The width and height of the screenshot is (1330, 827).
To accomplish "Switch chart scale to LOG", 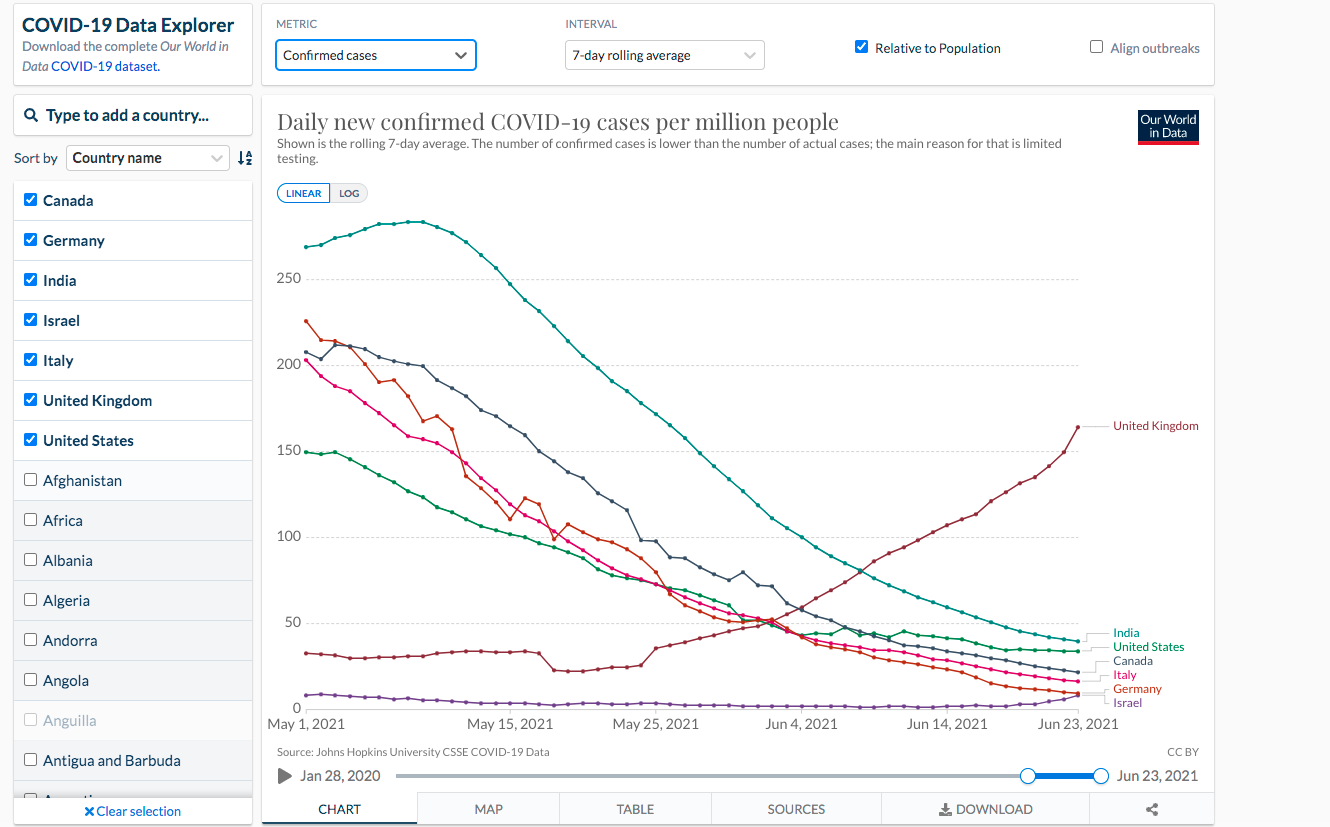I will [349, 193].
